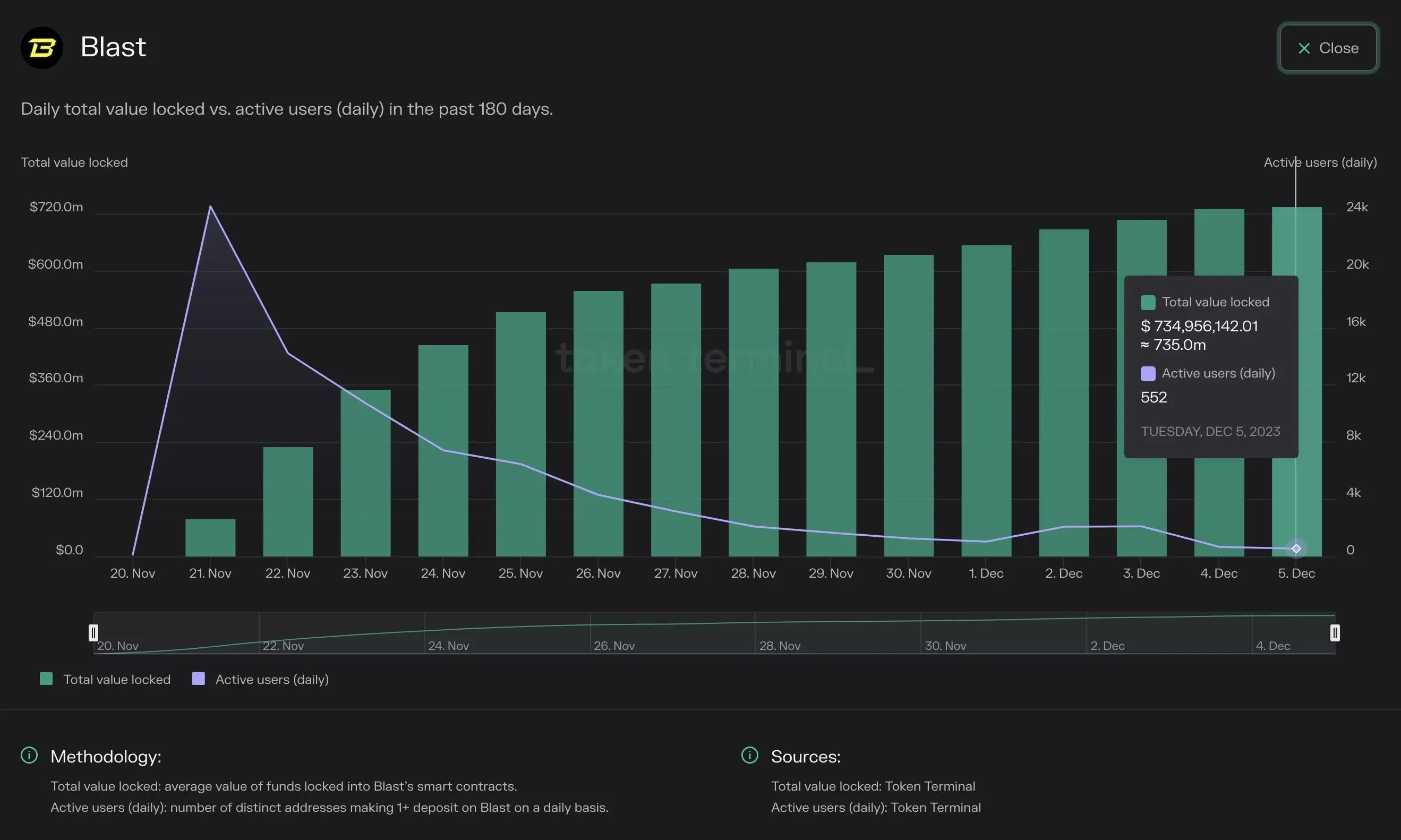This screenshot has width=1401, height=840.
Task: Select the 24. Nov green bar
Action: 443,451
